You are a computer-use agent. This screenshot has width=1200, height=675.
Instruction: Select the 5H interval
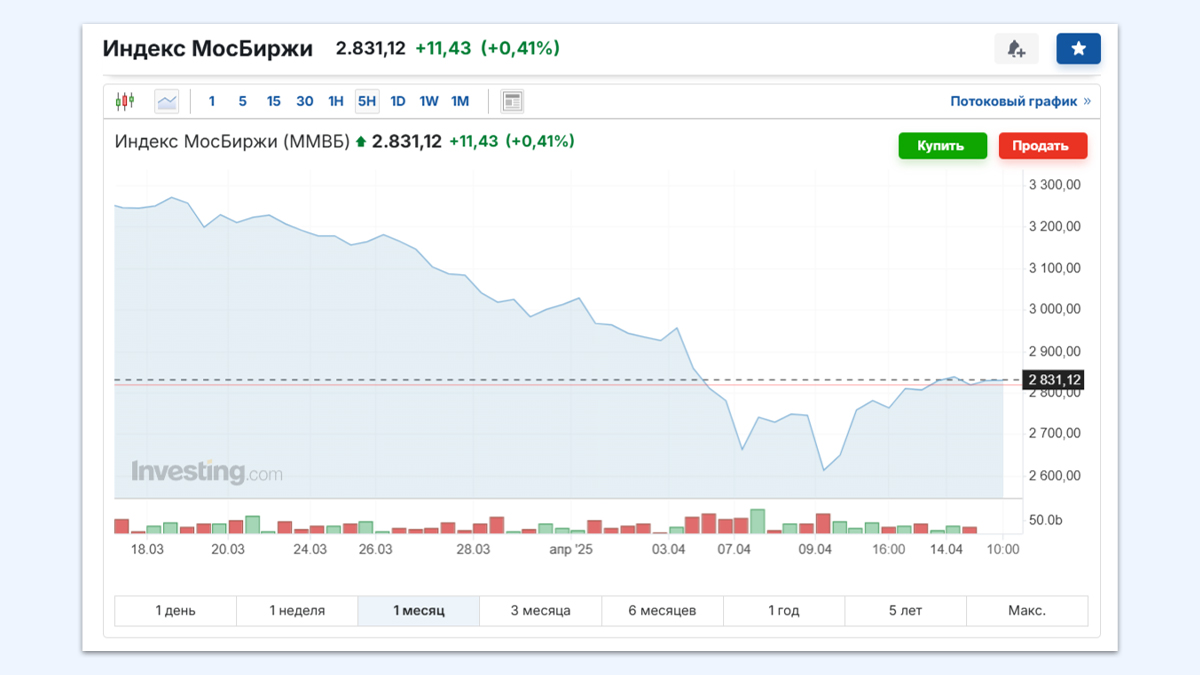pyautogui.click(x=367, y=101)
